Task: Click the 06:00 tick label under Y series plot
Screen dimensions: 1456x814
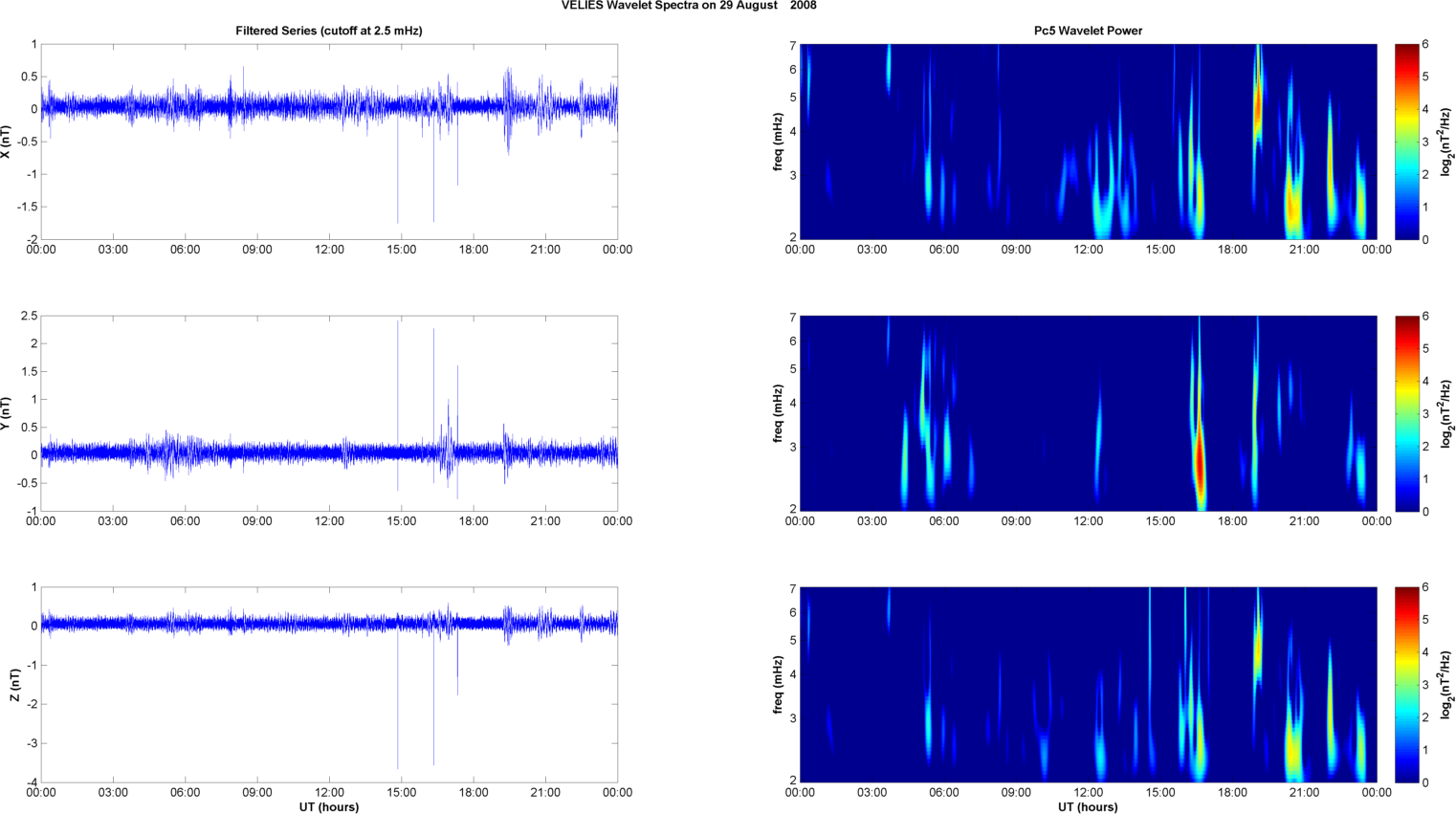Action: [185, 521]
